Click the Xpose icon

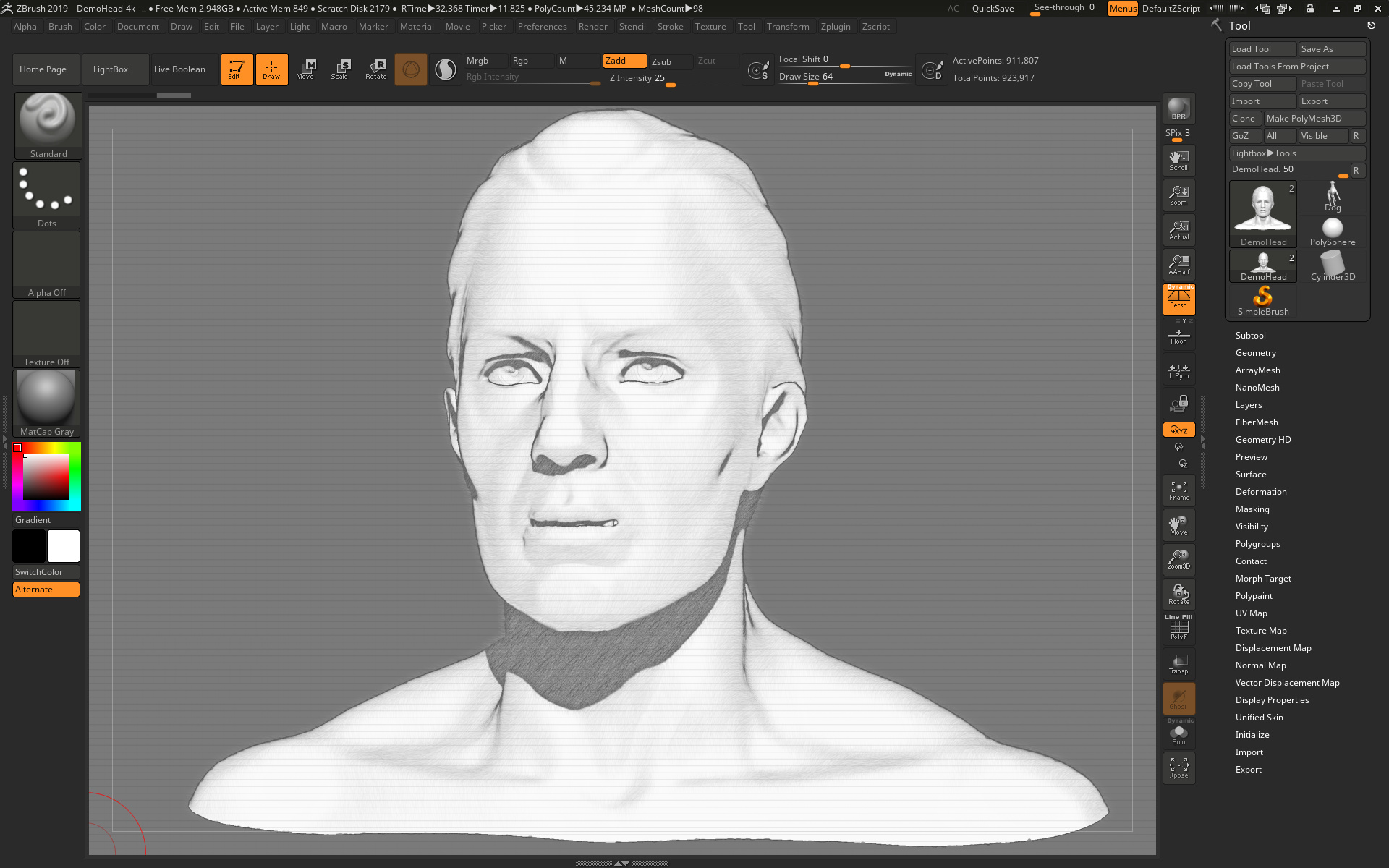pos(1178,768)
